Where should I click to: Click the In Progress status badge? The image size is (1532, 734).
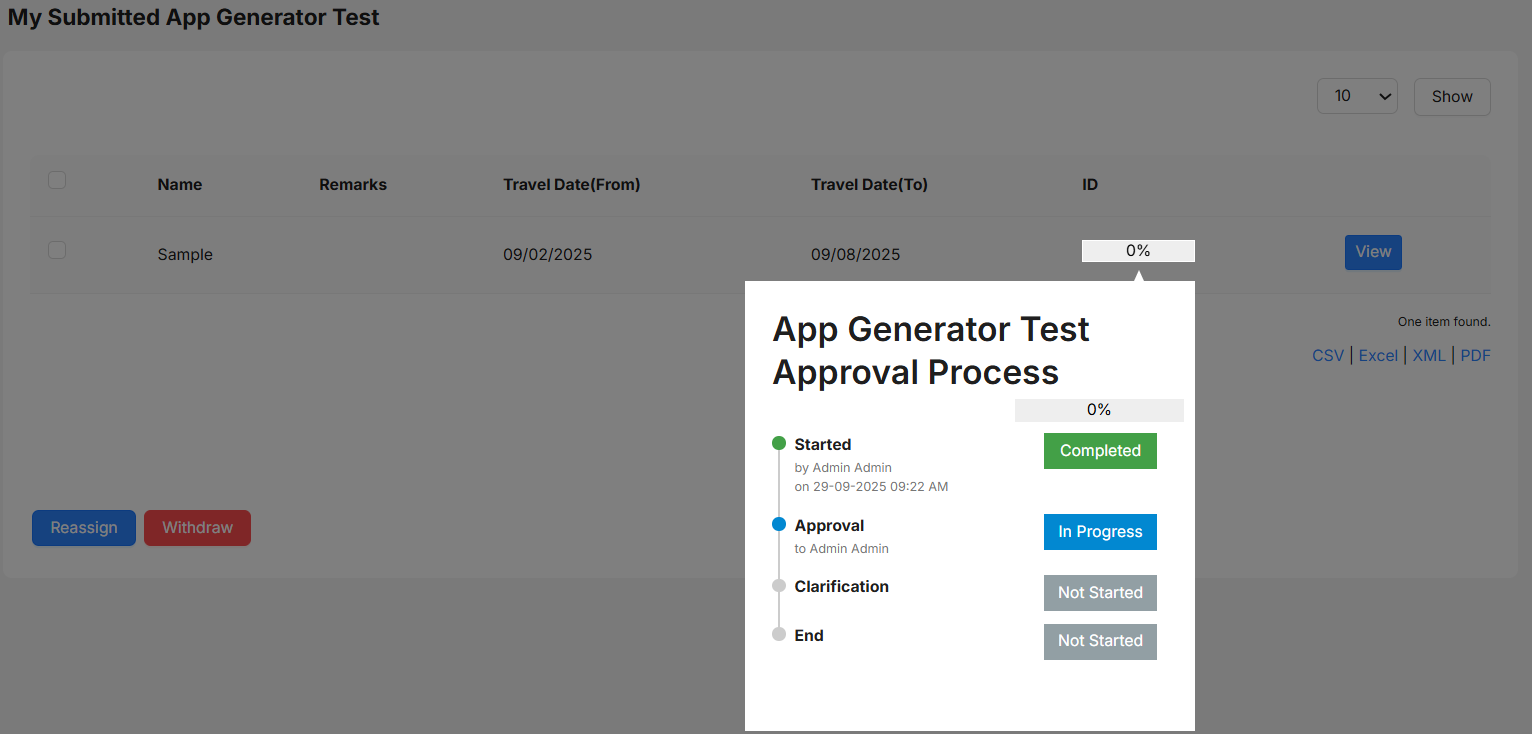1100,532
